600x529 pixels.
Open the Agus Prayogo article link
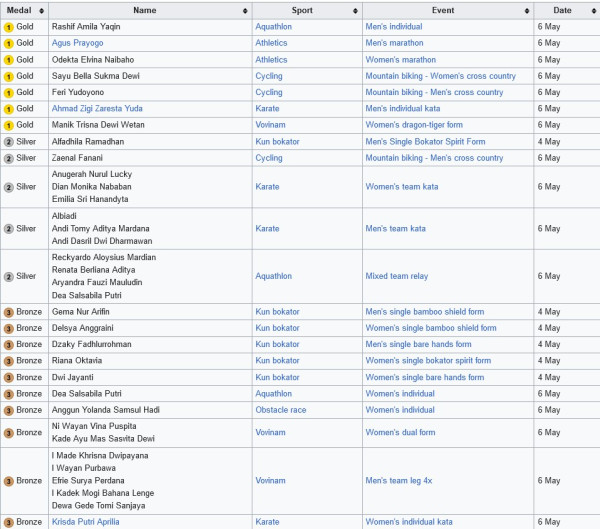[77, 43]
